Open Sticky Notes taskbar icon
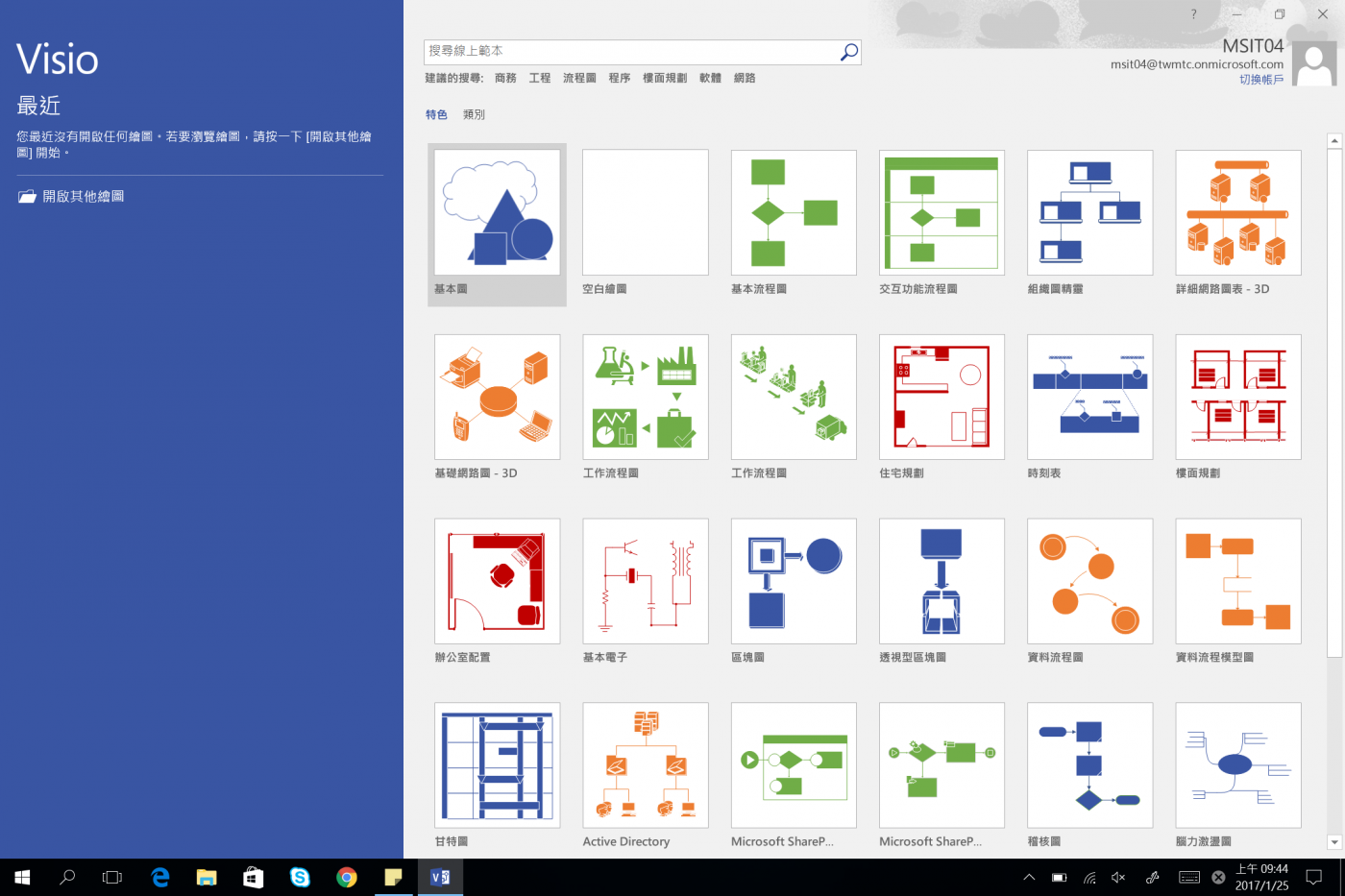The width and height of the screenshot is (1345, 896). (x=393, y=877)
